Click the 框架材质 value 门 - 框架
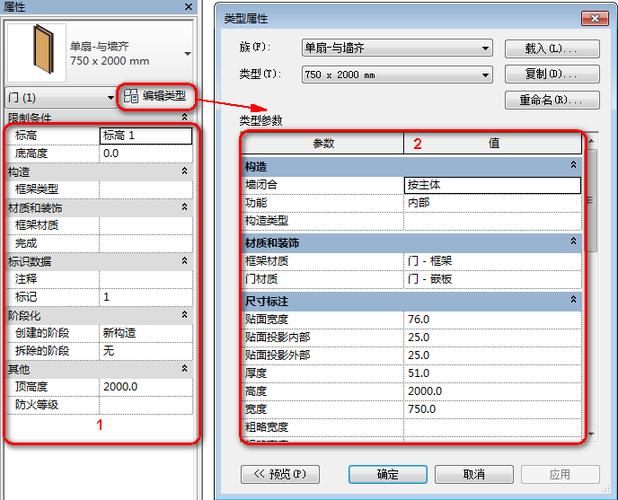Image resolution: width=618 pixels, height=500 pixels. (492, 261)
